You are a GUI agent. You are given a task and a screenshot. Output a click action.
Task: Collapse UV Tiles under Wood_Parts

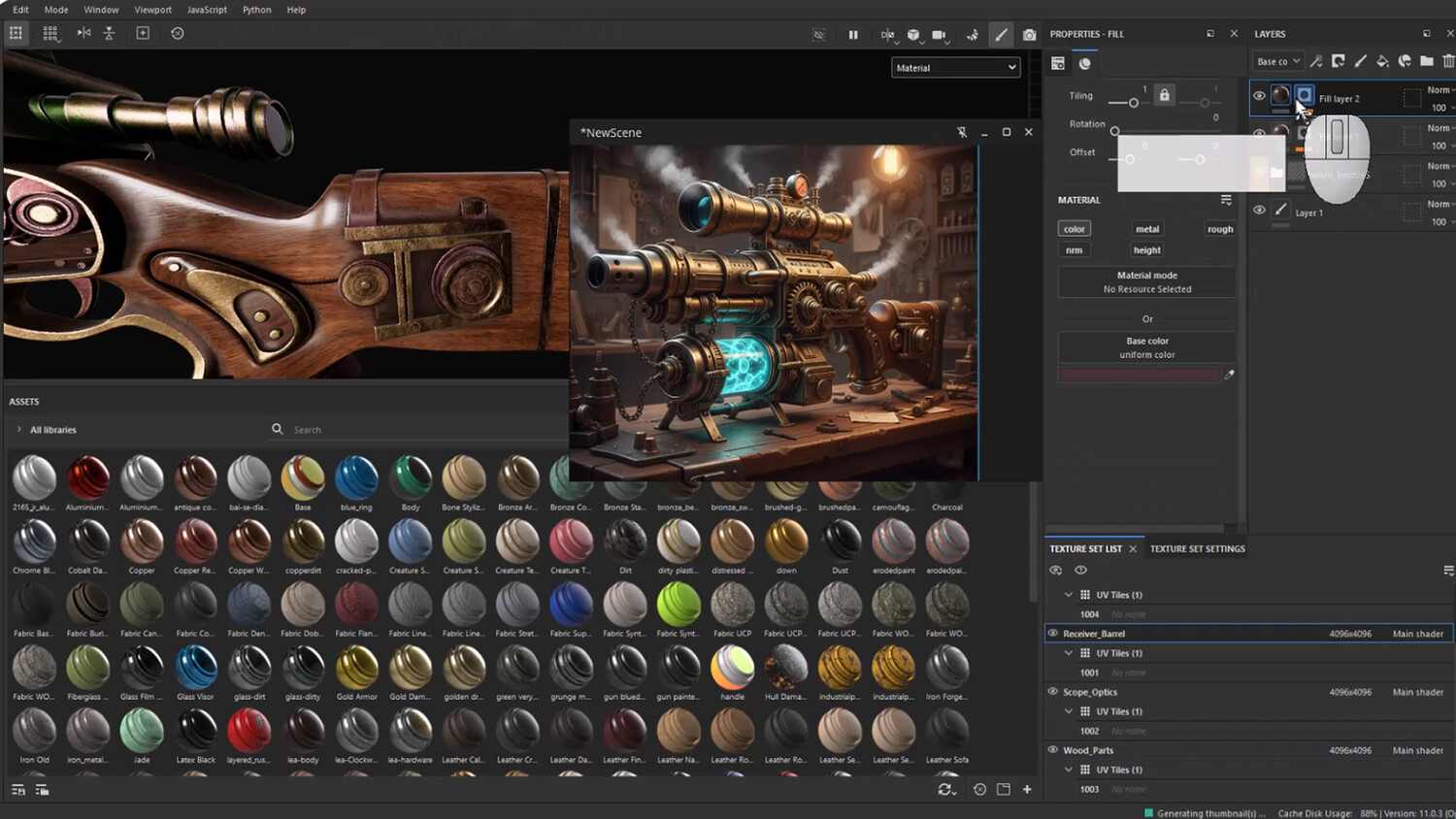click(x=1069, y=770)
